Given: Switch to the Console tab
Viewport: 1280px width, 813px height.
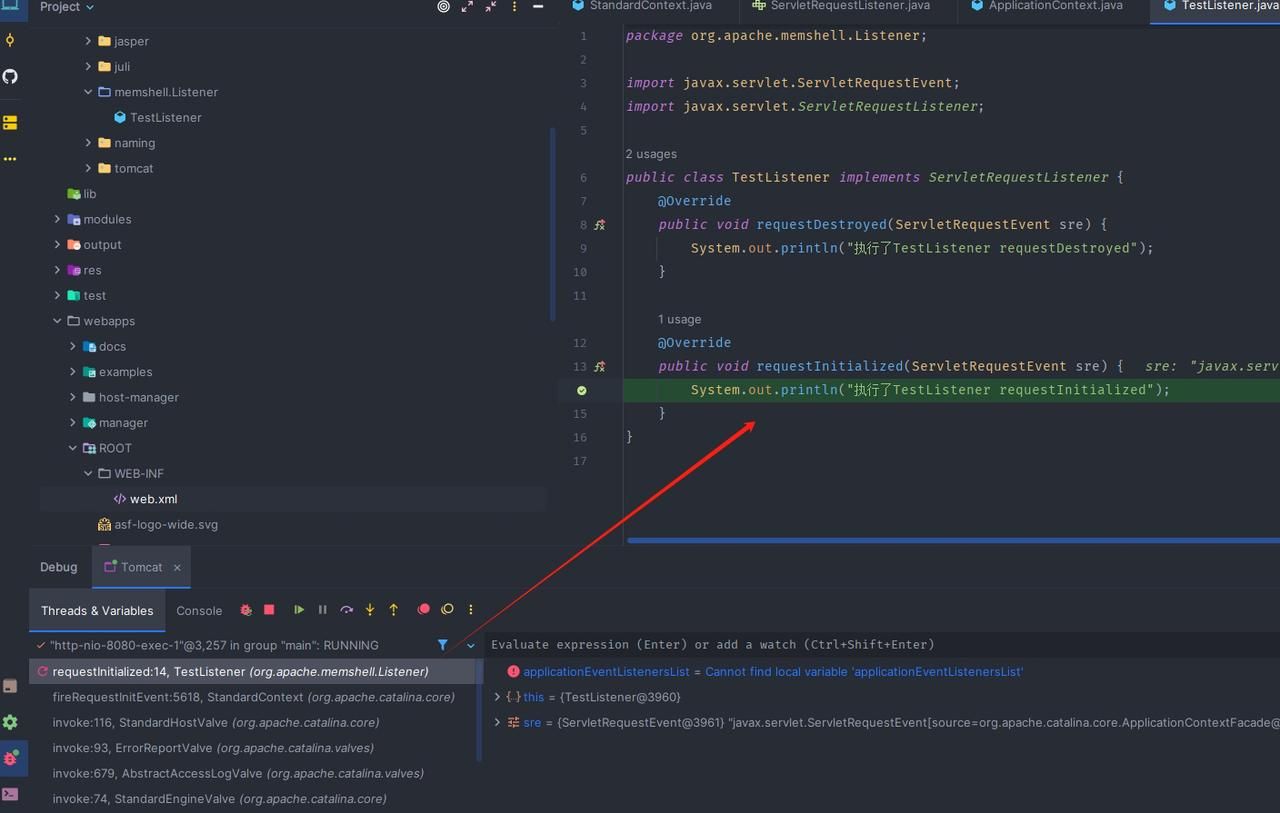Looking at the screenshot, I should [199, 610].
